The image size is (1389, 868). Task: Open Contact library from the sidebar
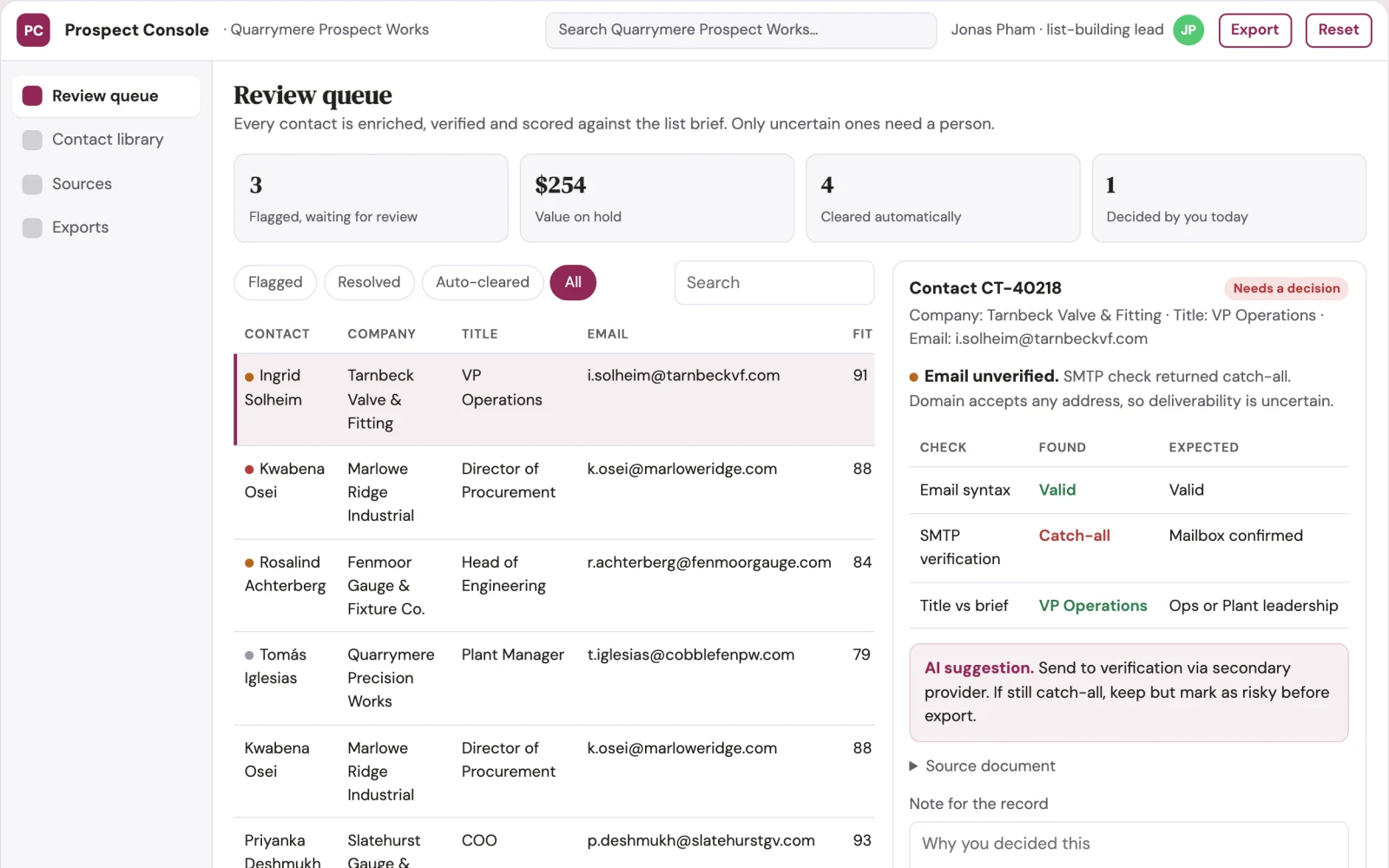click(x=106, y=140)
